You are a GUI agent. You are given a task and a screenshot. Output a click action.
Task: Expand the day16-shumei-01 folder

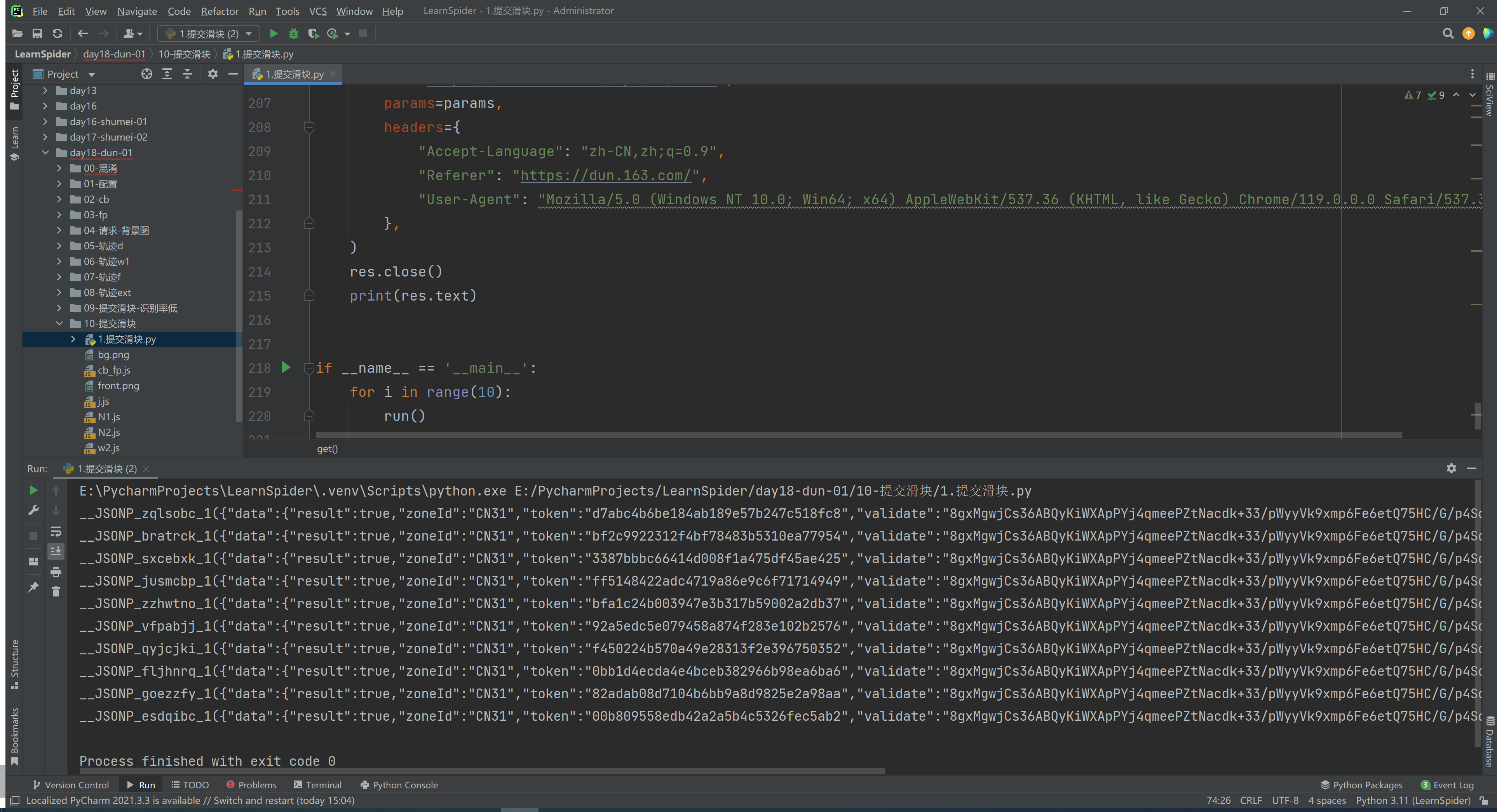45,122
